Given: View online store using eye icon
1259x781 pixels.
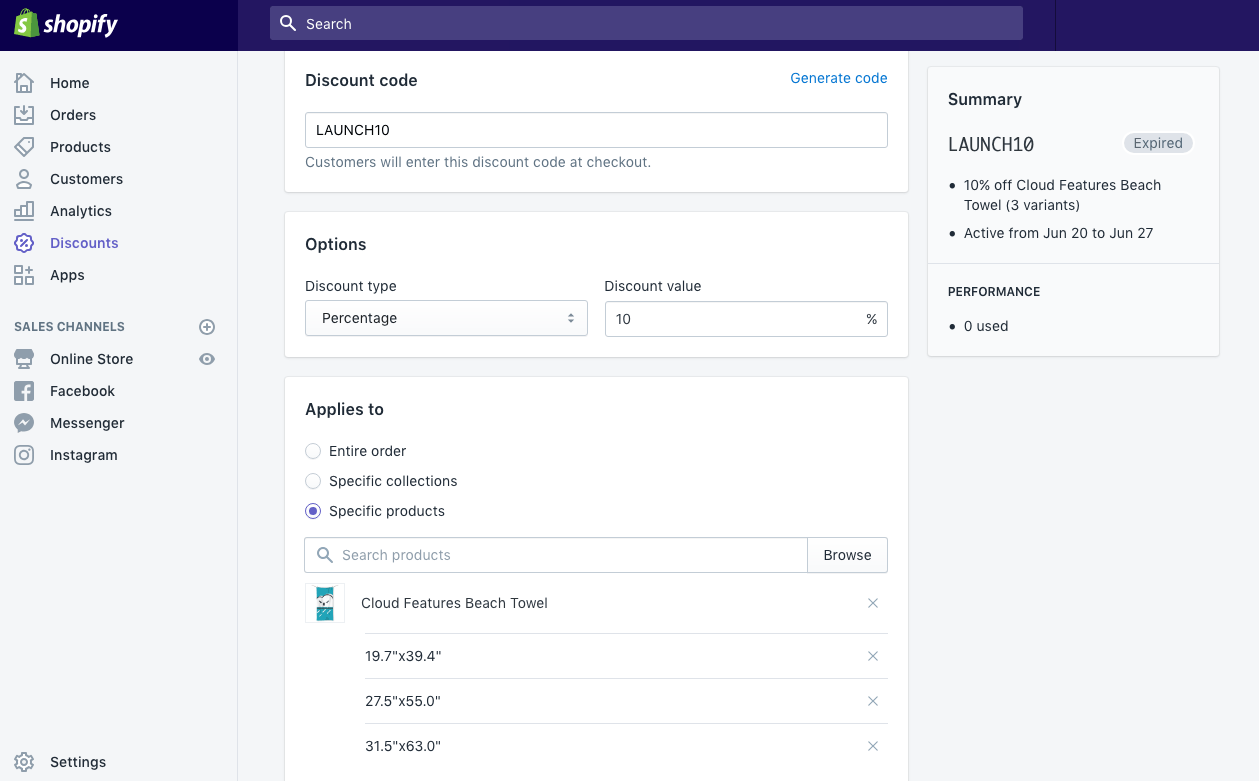Looking at the screenshot, I should pyautogui.click(x=207, y=359).
